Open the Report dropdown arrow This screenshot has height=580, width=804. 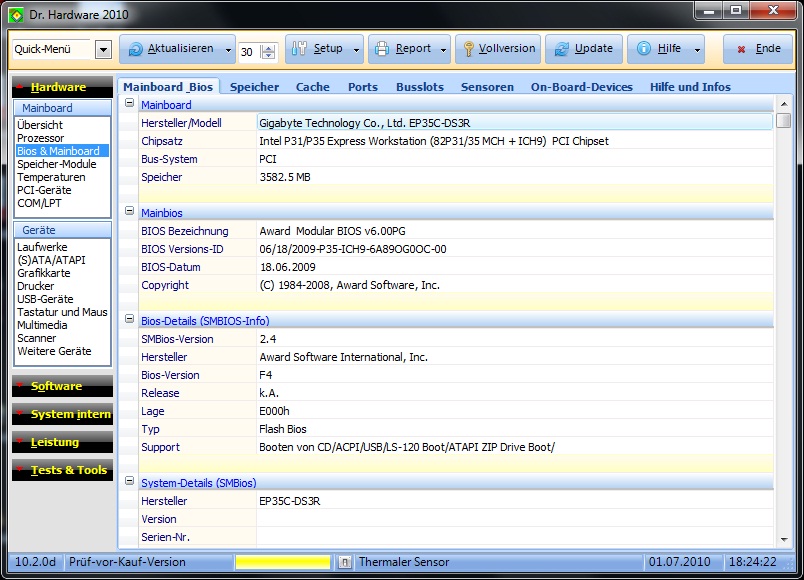443,50
